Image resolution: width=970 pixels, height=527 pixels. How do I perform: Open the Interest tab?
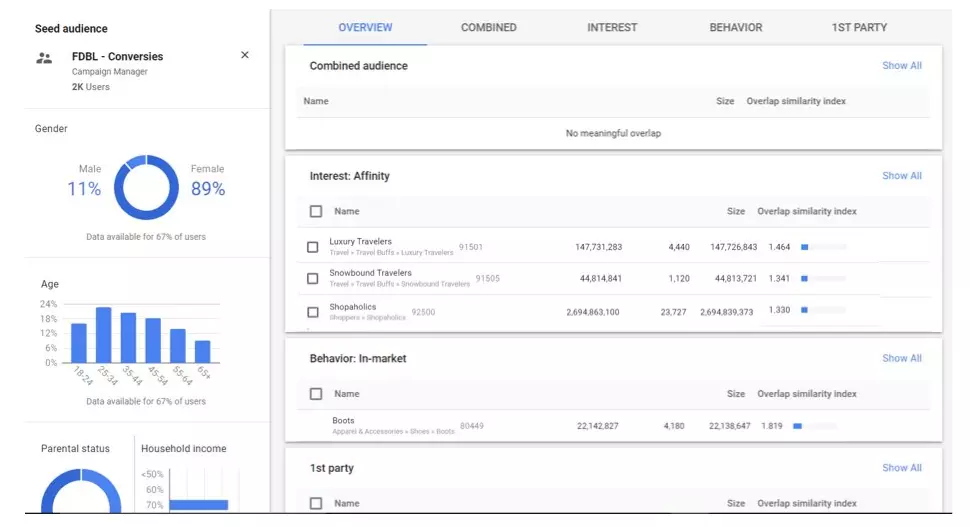(x=612, y=28)
